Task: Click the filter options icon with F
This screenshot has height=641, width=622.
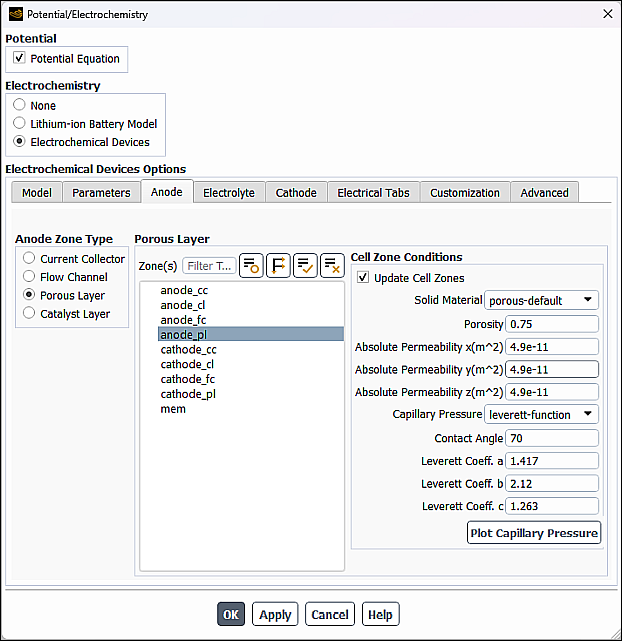Action: point(278,266)
